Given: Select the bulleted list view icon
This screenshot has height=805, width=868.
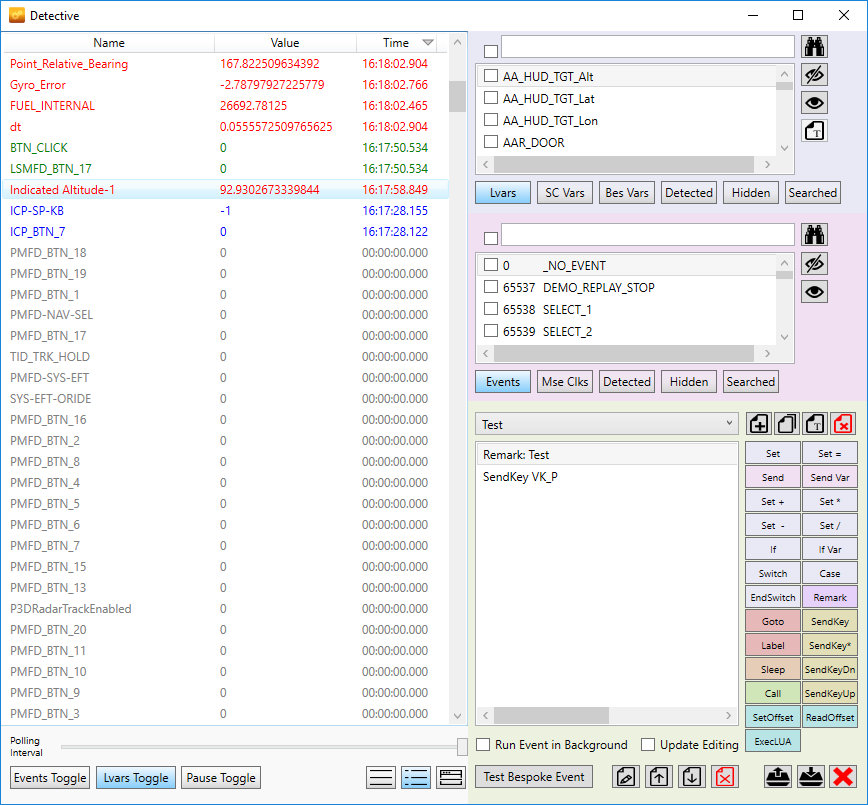Looking at the screenshot, I should (416, 778).
